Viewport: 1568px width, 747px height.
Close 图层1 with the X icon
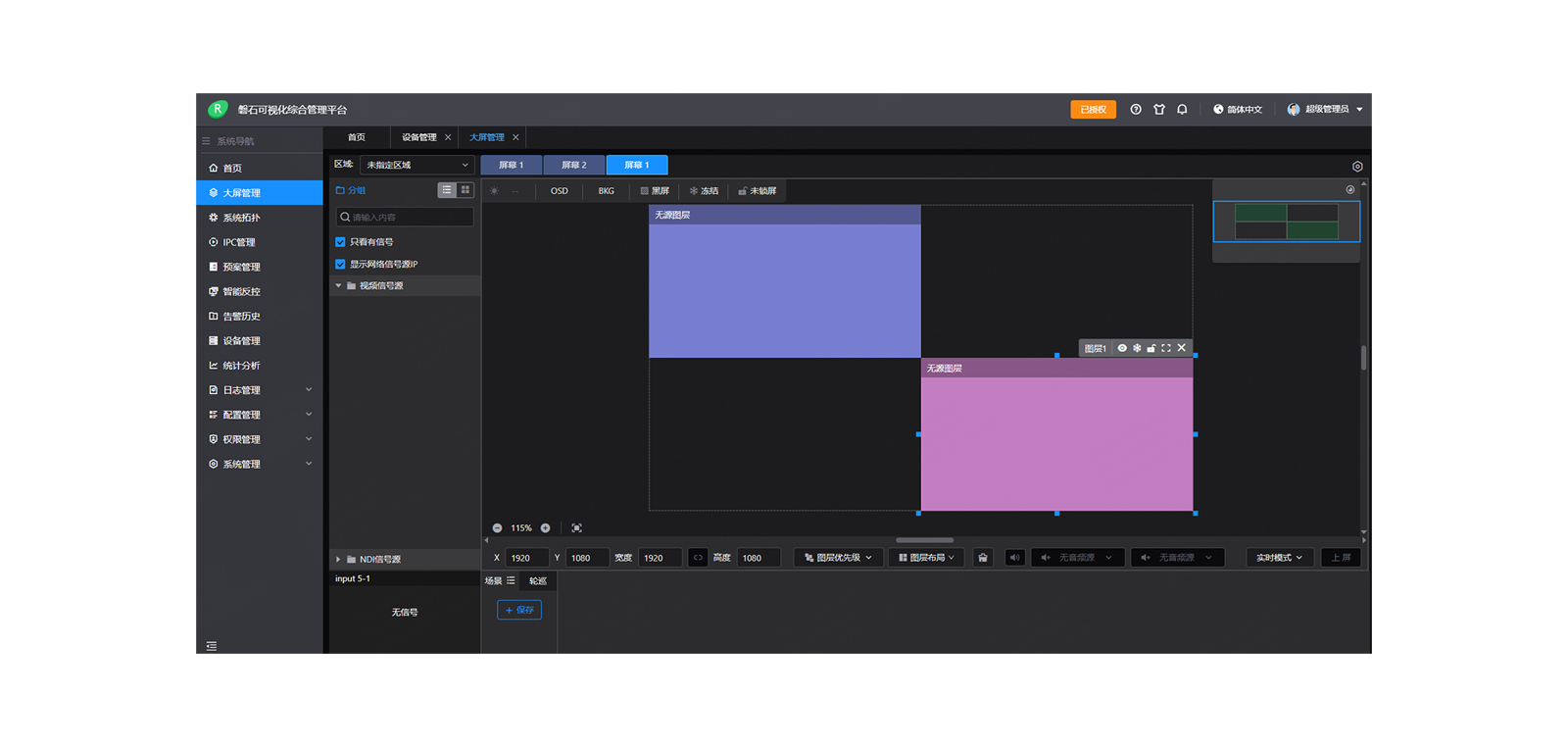click(x=1182, y=348)
